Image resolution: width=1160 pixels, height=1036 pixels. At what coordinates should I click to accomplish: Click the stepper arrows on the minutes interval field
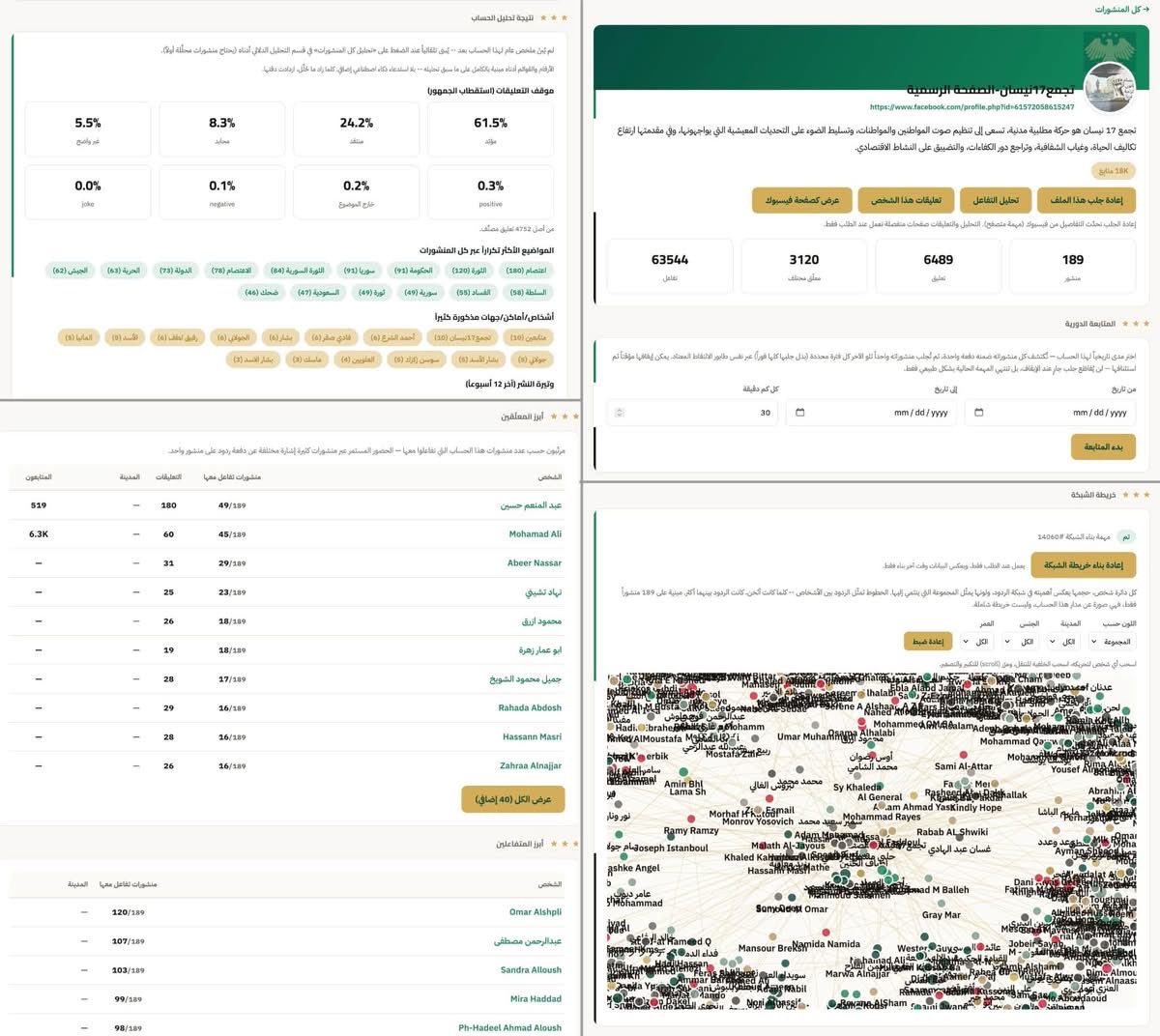[620, 413]
